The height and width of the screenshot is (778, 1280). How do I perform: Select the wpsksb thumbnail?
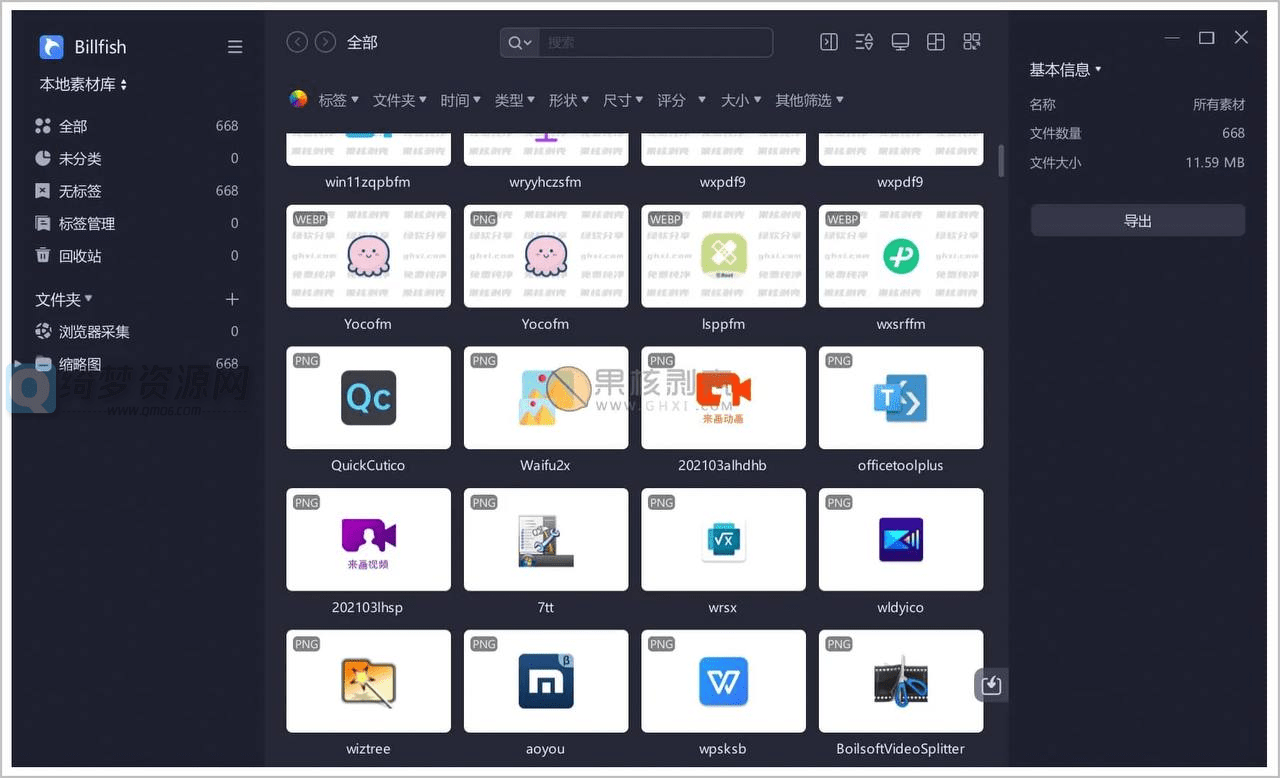[x=723, y=681]
